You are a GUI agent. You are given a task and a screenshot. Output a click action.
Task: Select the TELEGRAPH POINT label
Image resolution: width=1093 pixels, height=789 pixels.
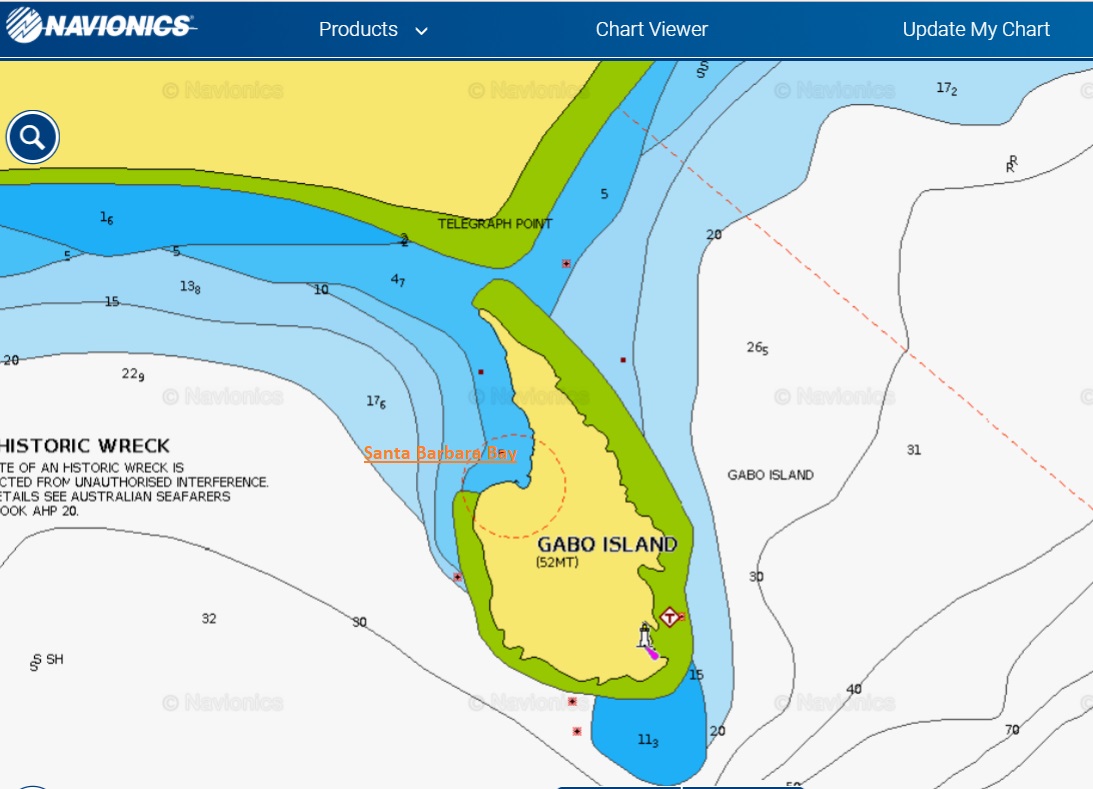click(495, 224)
